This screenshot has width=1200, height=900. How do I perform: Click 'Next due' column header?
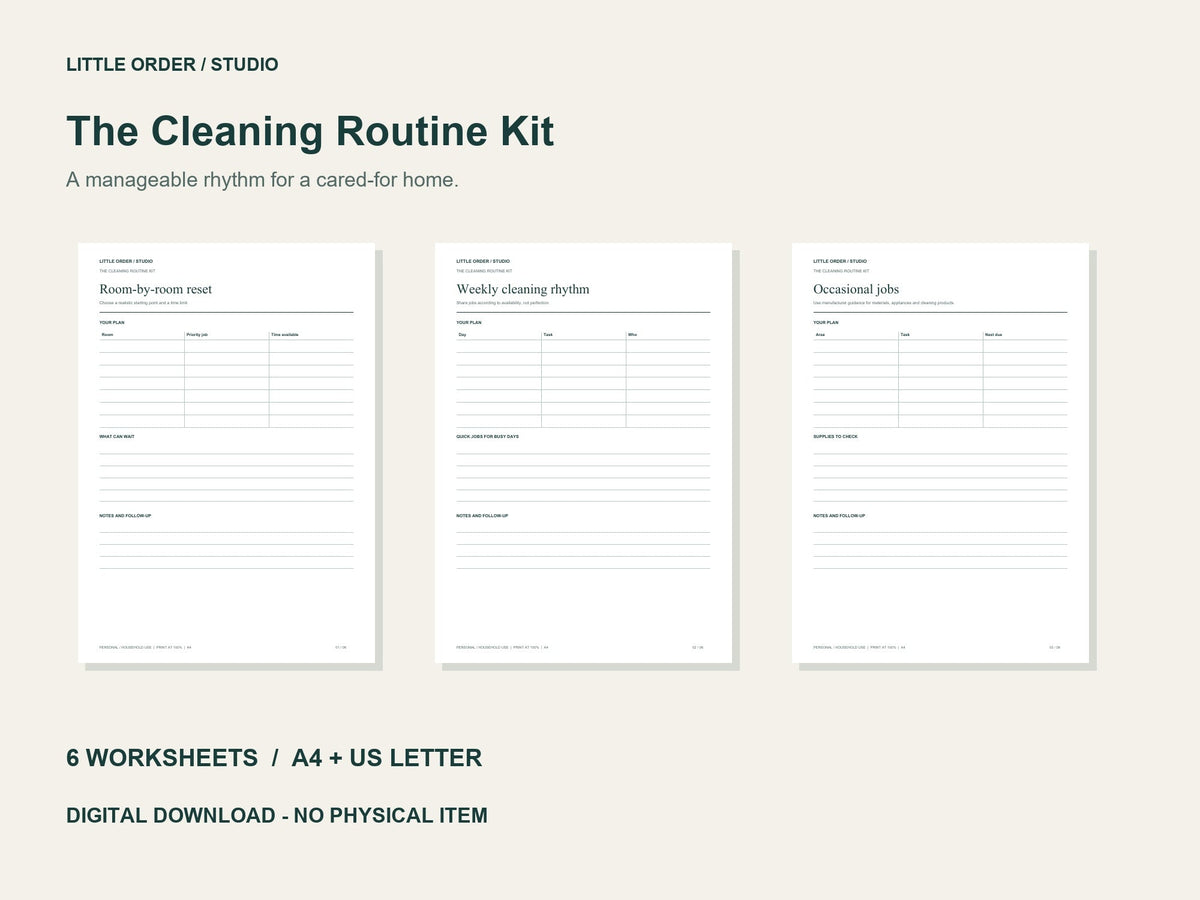pyautogui.click(x=993, y=335)
